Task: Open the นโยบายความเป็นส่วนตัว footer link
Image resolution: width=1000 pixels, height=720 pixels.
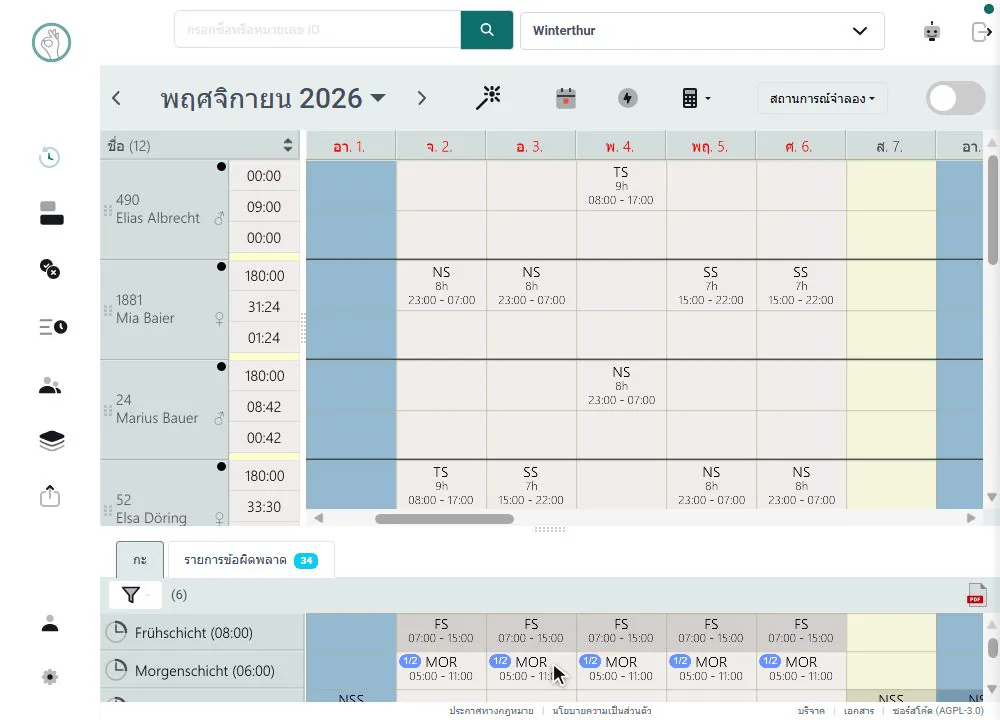Action: 601,710
